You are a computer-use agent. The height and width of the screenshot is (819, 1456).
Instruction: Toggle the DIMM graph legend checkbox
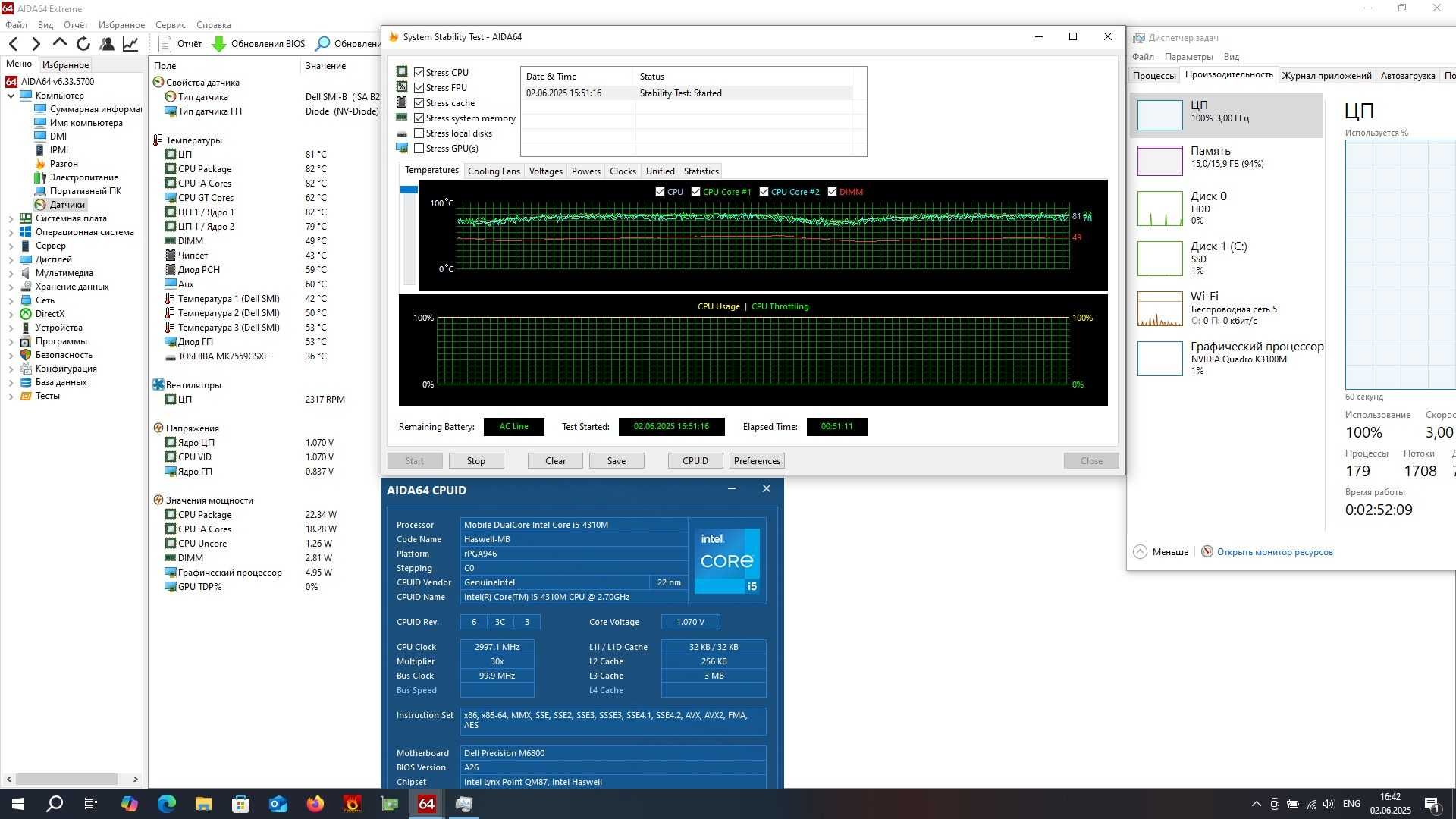(x=832, y=192)
